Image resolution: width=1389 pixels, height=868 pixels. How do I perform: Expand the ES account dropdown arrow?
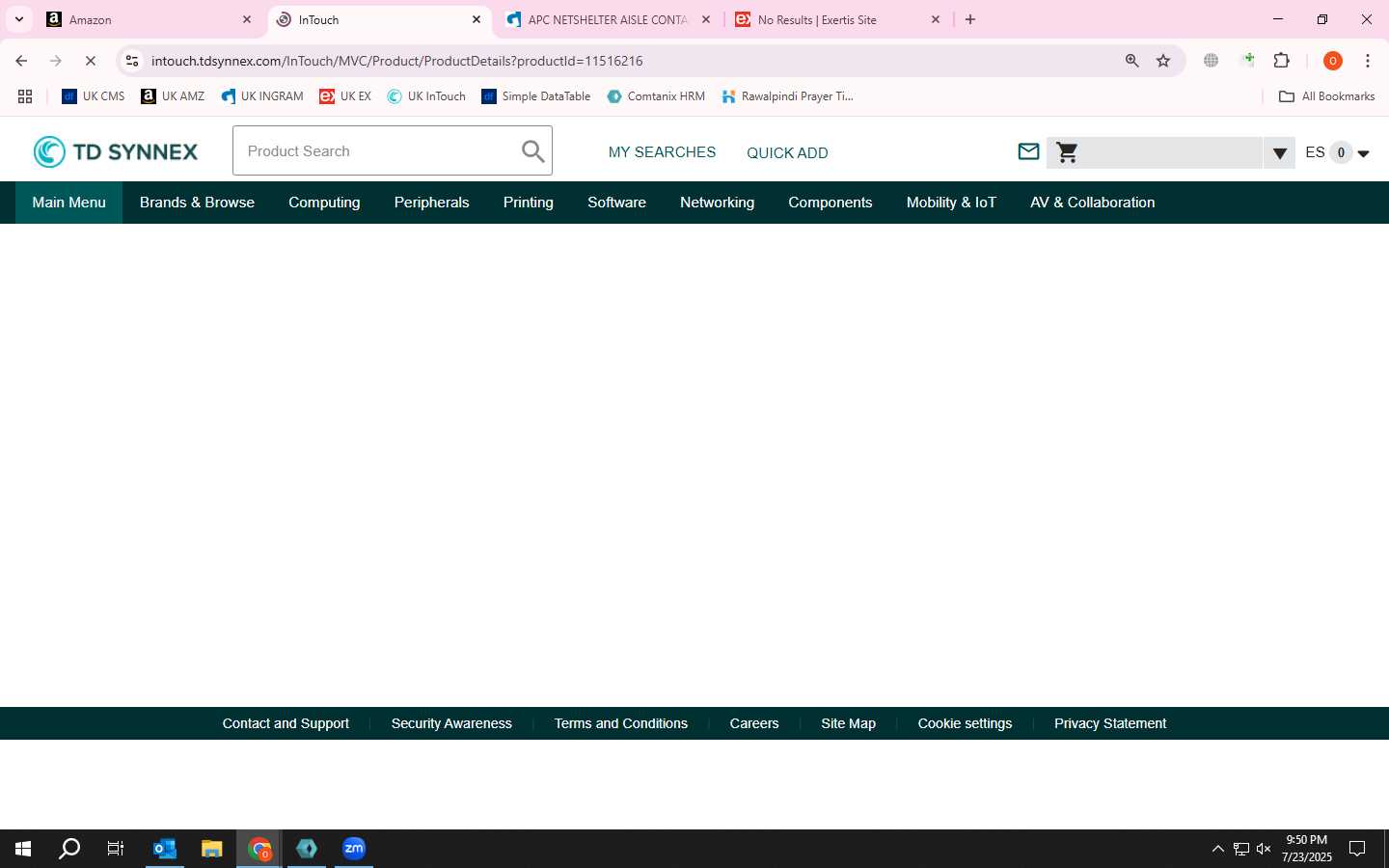(x=1363, y=153)
